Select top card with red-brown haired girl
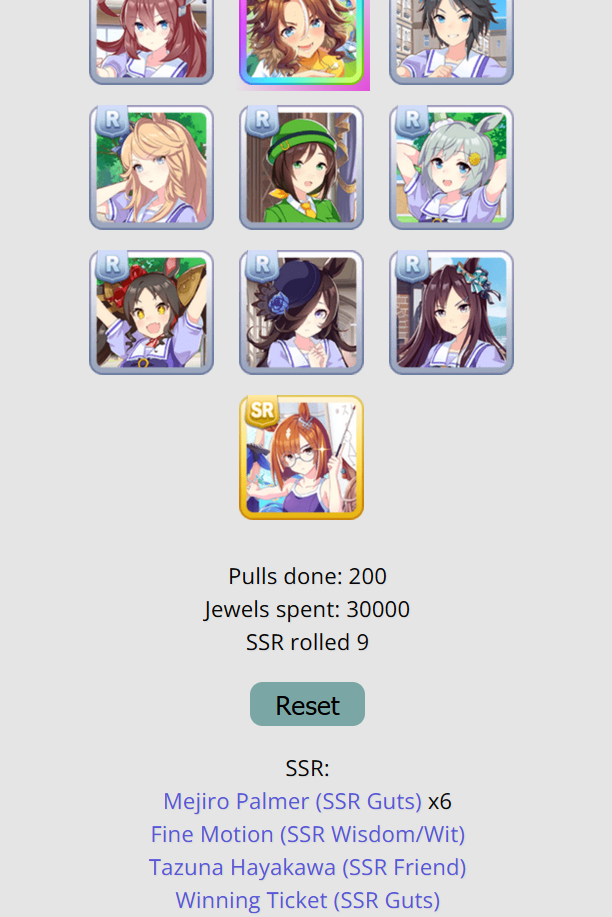The image size is (612, 917). (152, 41)
